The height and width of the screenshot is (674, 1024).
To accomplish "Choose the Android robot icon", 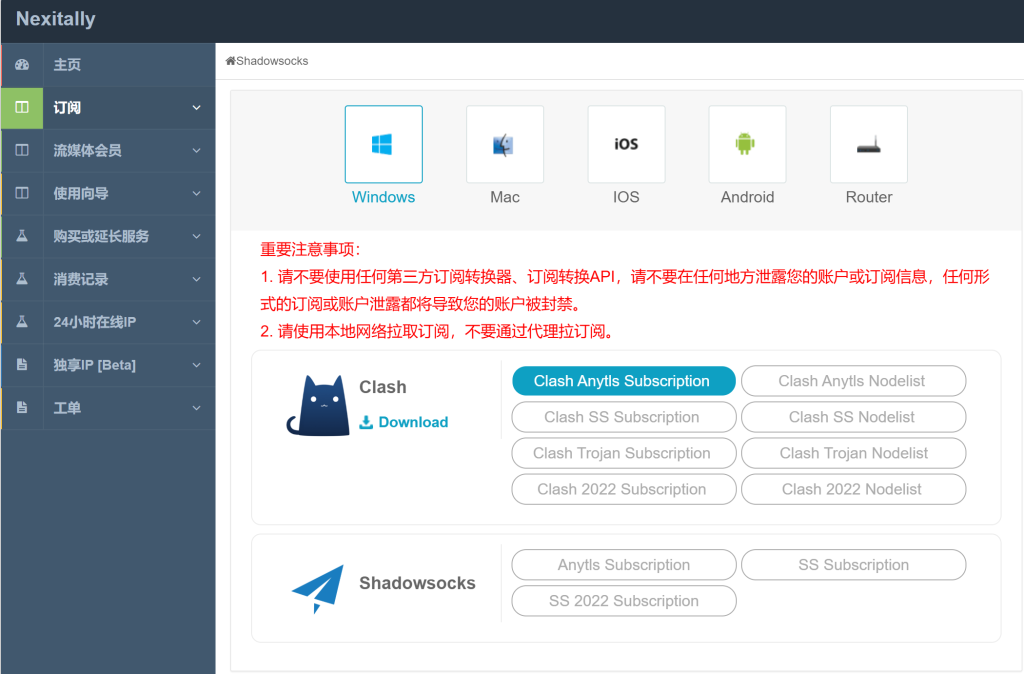I will coord(747,144).
